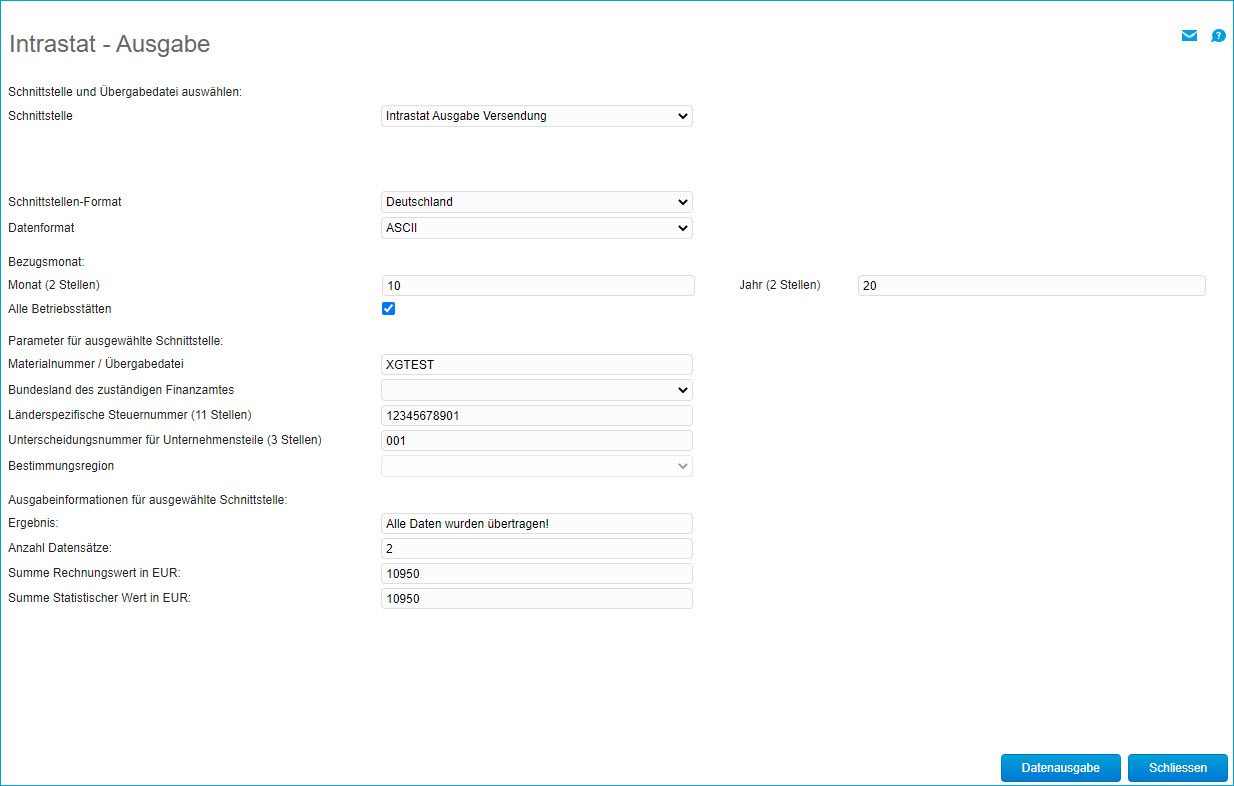The image size is (1234, 786).
Task: Click the Intrastat - Ausgabe page heading
Action: tap(109, 44)
